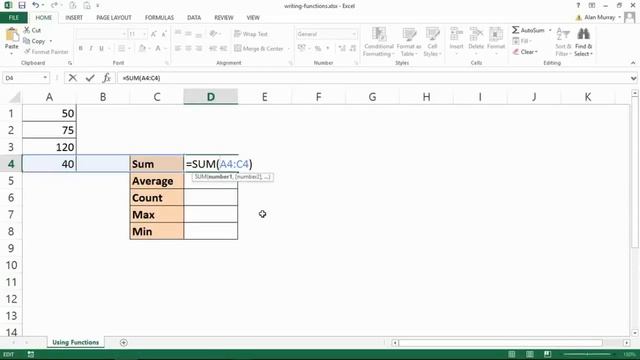The width and height of the screenshot is (640, 360).
Task: Open the General number format dropdown
Action: click(x=354, y=34)
